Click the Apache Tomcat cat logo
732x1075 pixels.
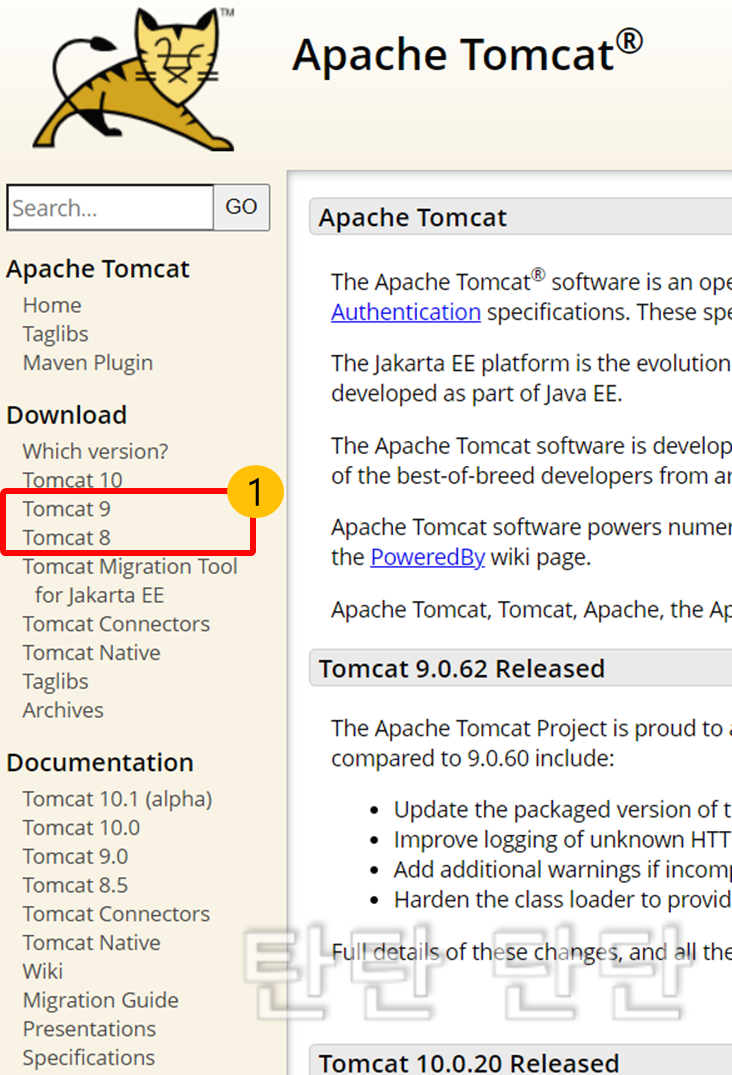(x=134, y=79)
